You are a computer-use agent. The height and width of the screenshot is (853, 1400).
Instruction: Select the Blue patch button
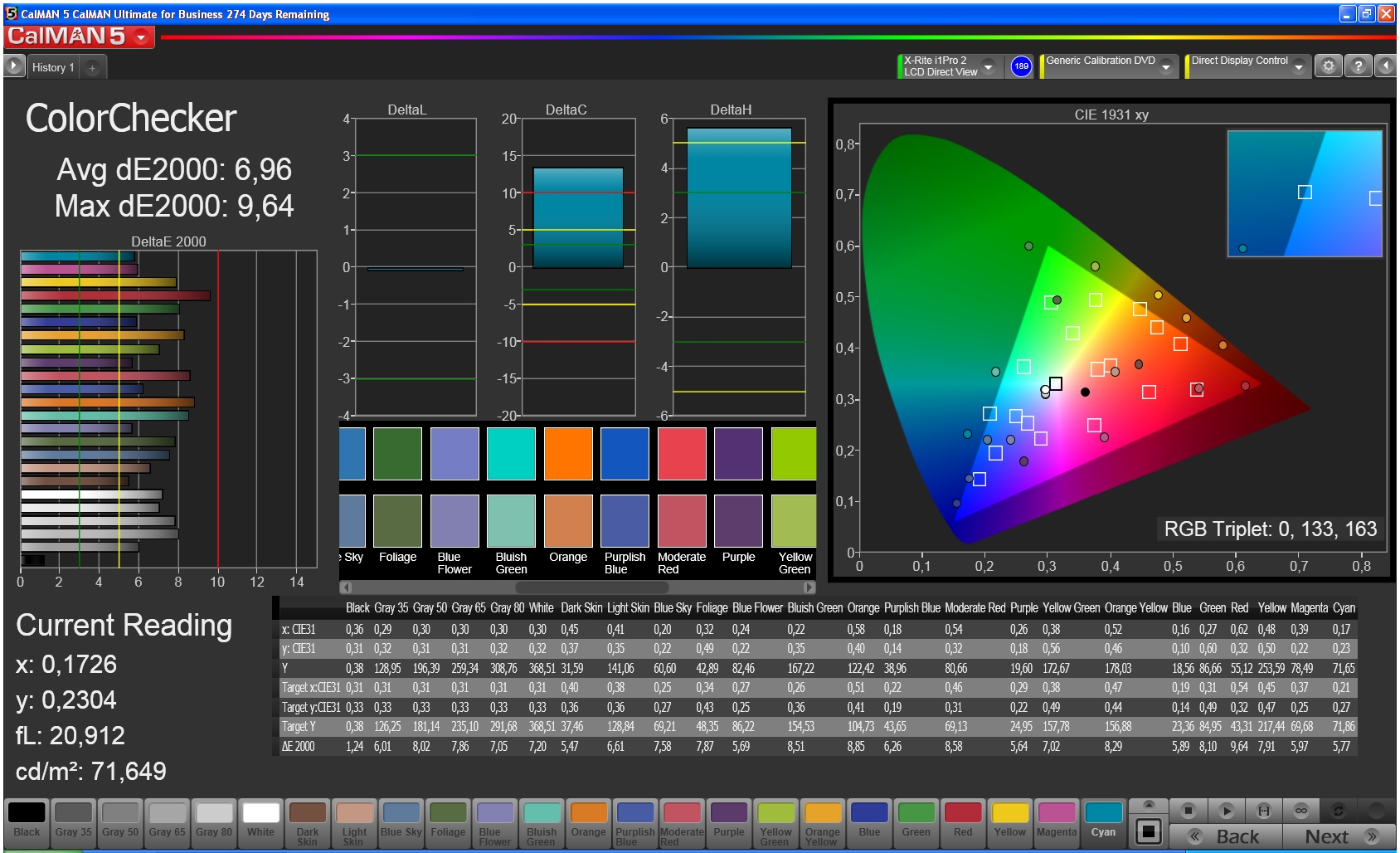[x=869, y=823]
